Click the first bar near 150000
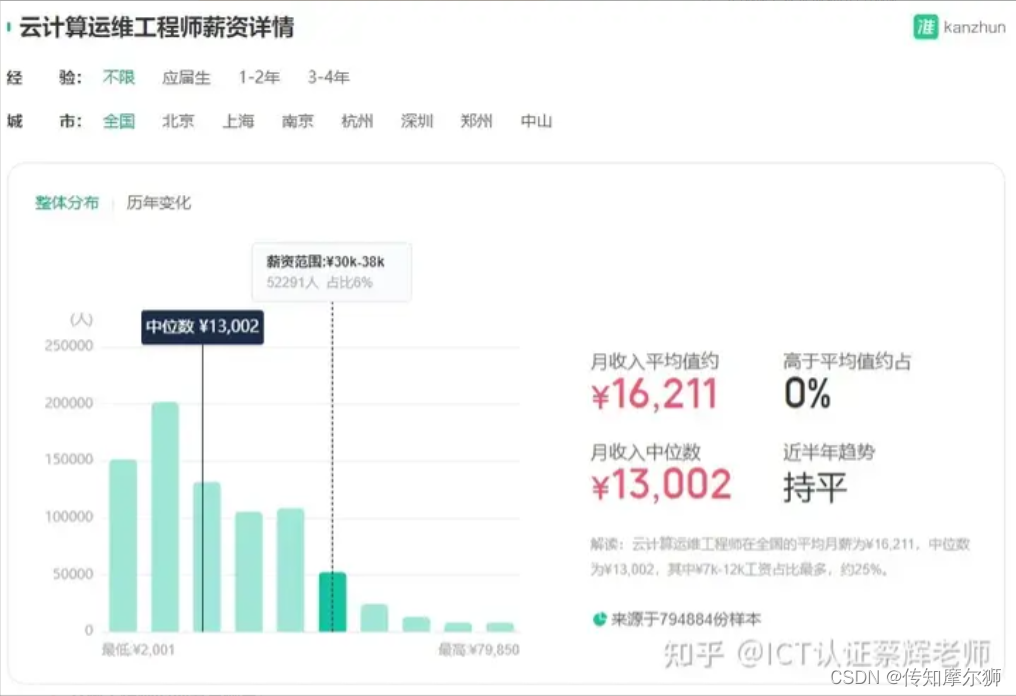 coord(123,546)
